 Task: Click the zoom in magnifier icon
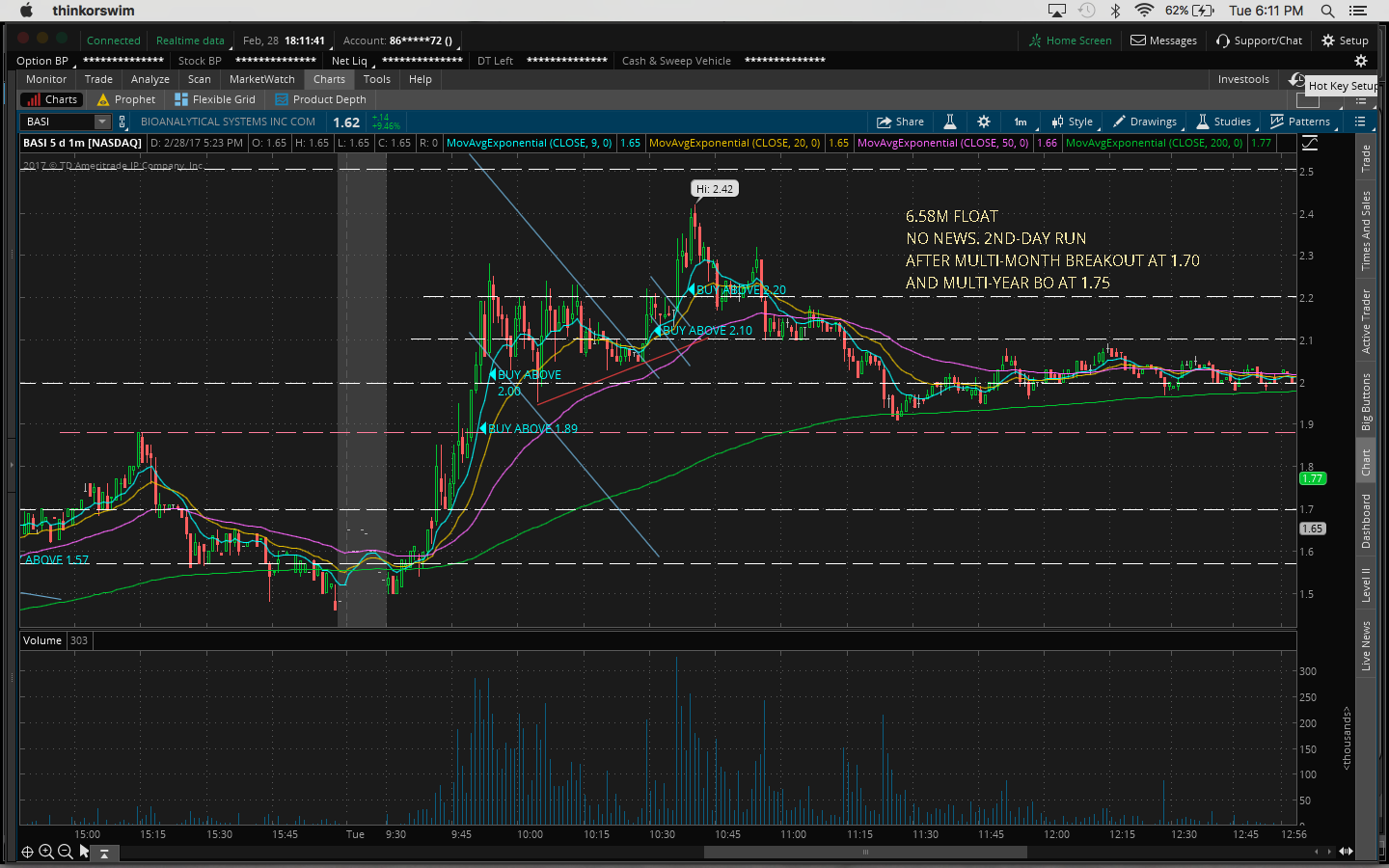(46, 852)
